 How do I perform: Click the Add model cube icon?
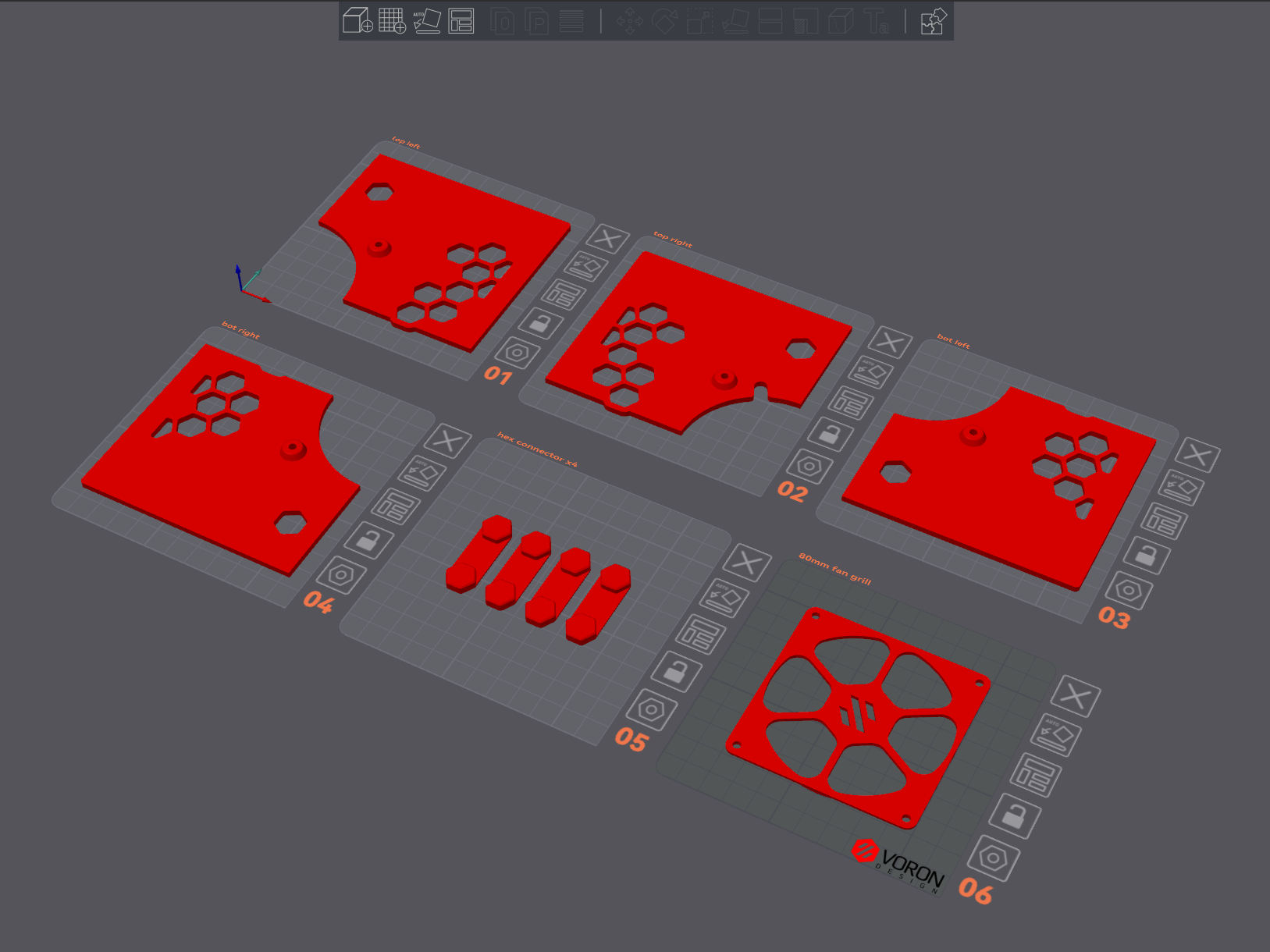[358, 21]
